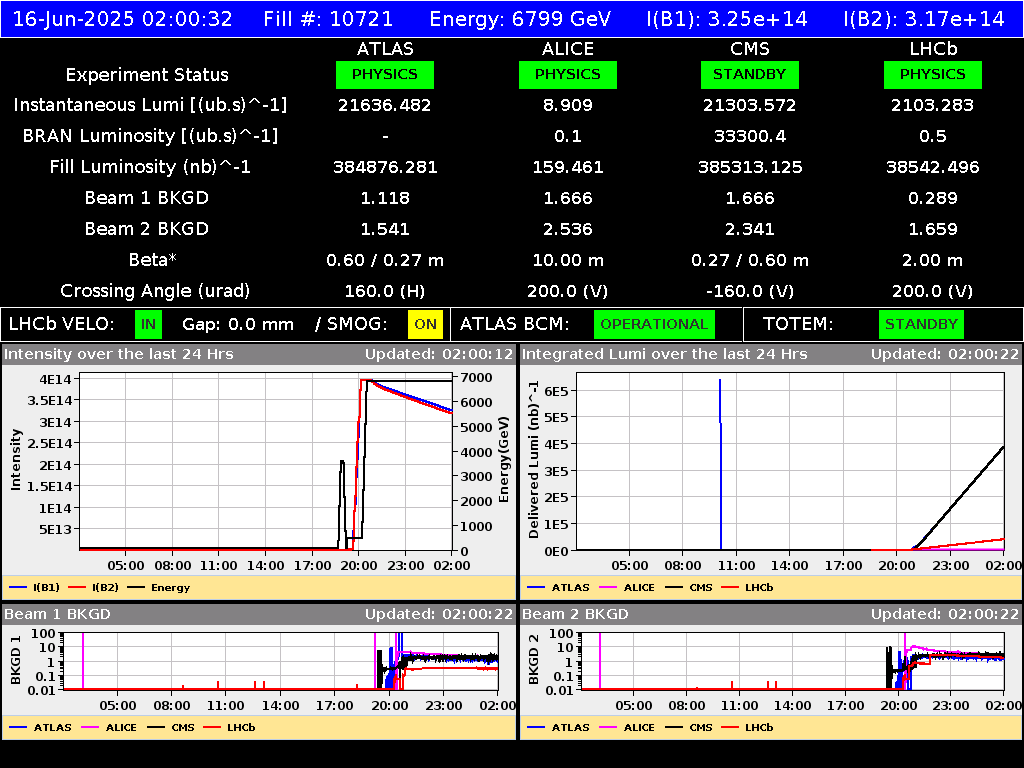Click the ATLAS PHYSICS status badge

[x=385, y=74]
